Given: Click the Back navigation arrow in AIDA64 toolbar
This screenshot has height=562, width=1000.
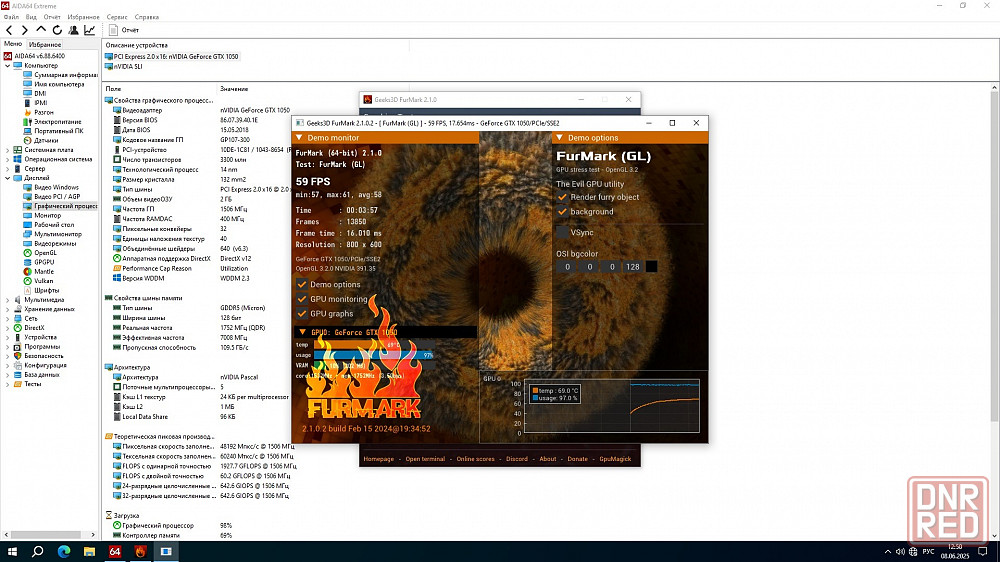Looking at the screenshot, I should [x=9, y=30].
